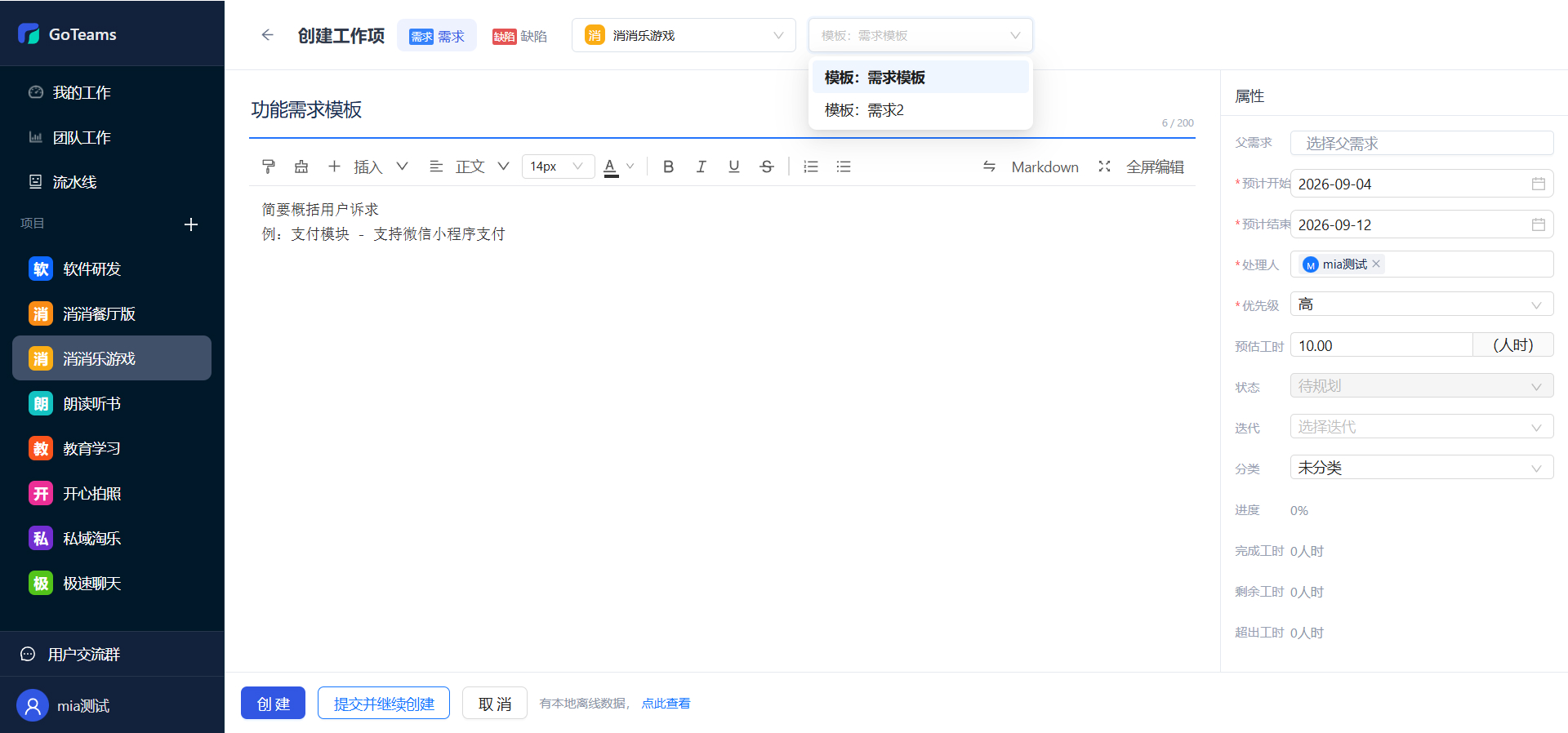Toggle strikethrough formatting
The image size is (1568, 733).
[x=767, y=167]
